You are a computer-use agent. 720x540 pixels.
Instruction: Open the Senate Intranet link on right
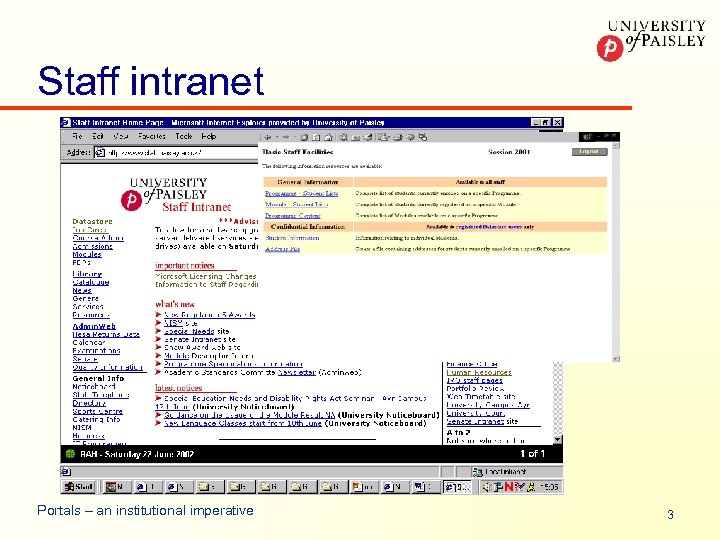pos(475,421)
